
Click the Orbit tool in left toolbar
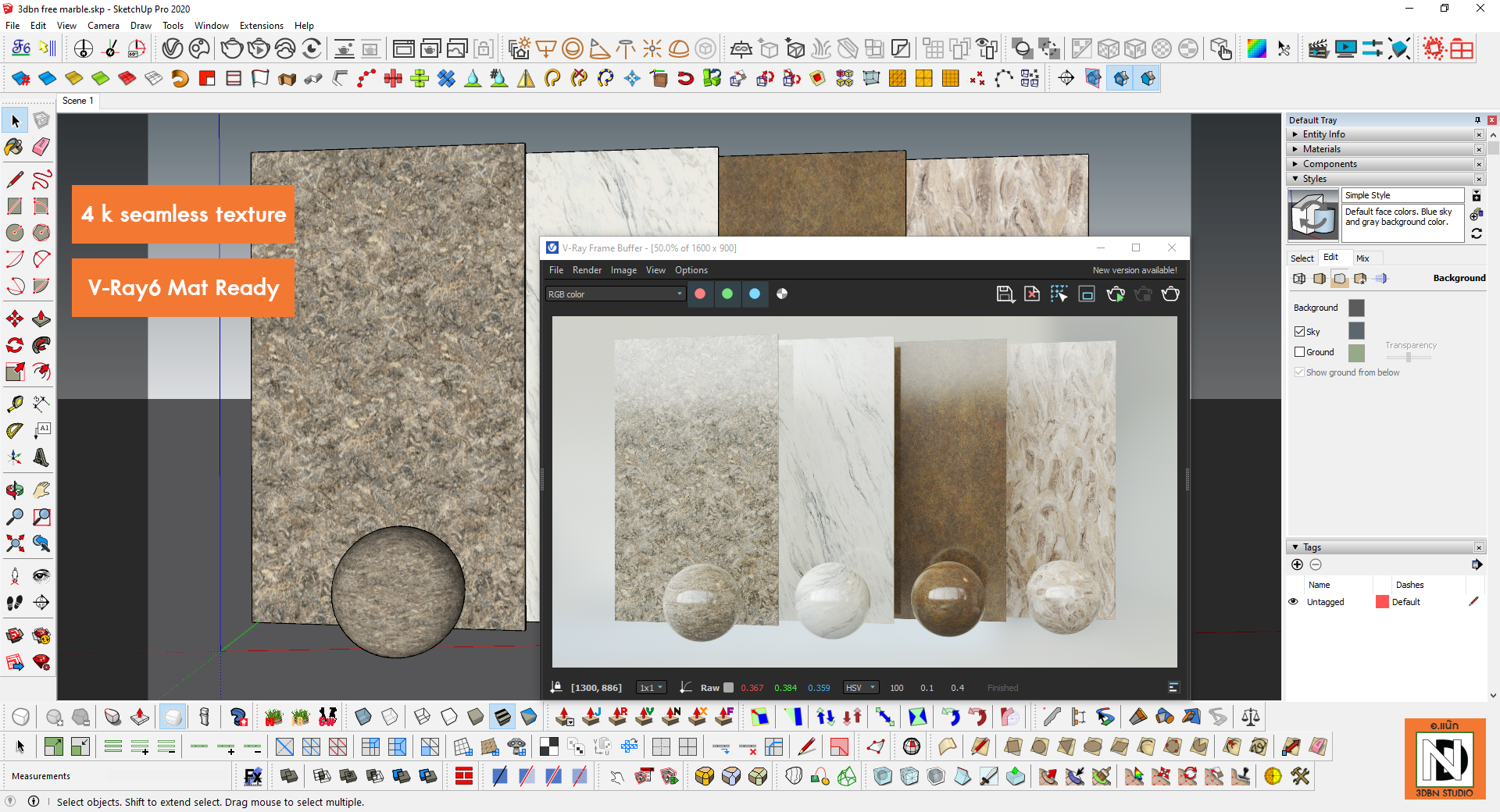tap(15, 490)
